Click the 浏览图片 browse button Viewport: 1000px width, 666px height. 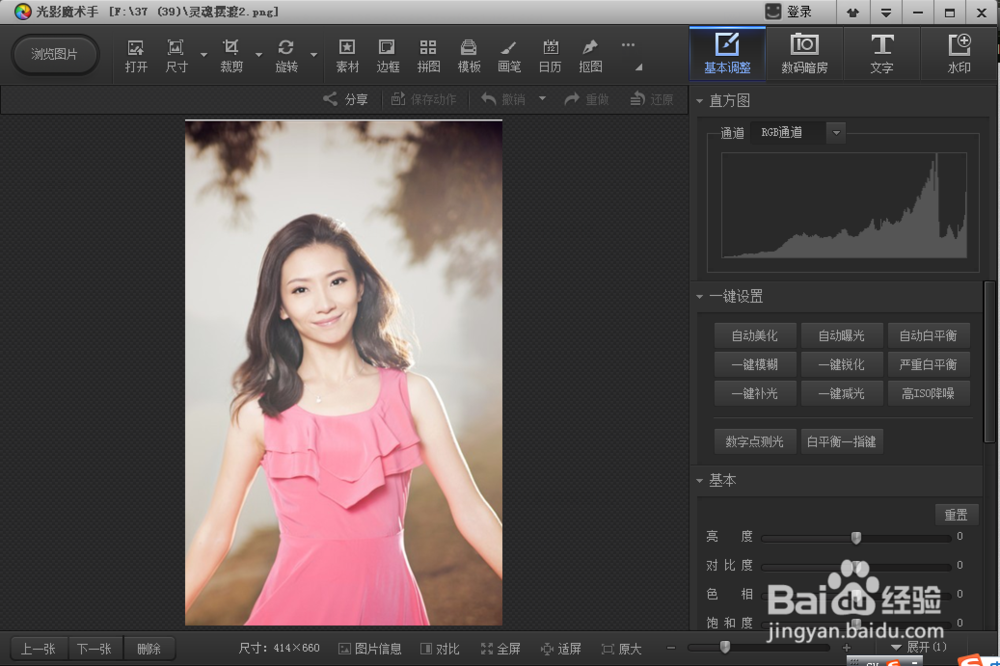tap(55, 54)
